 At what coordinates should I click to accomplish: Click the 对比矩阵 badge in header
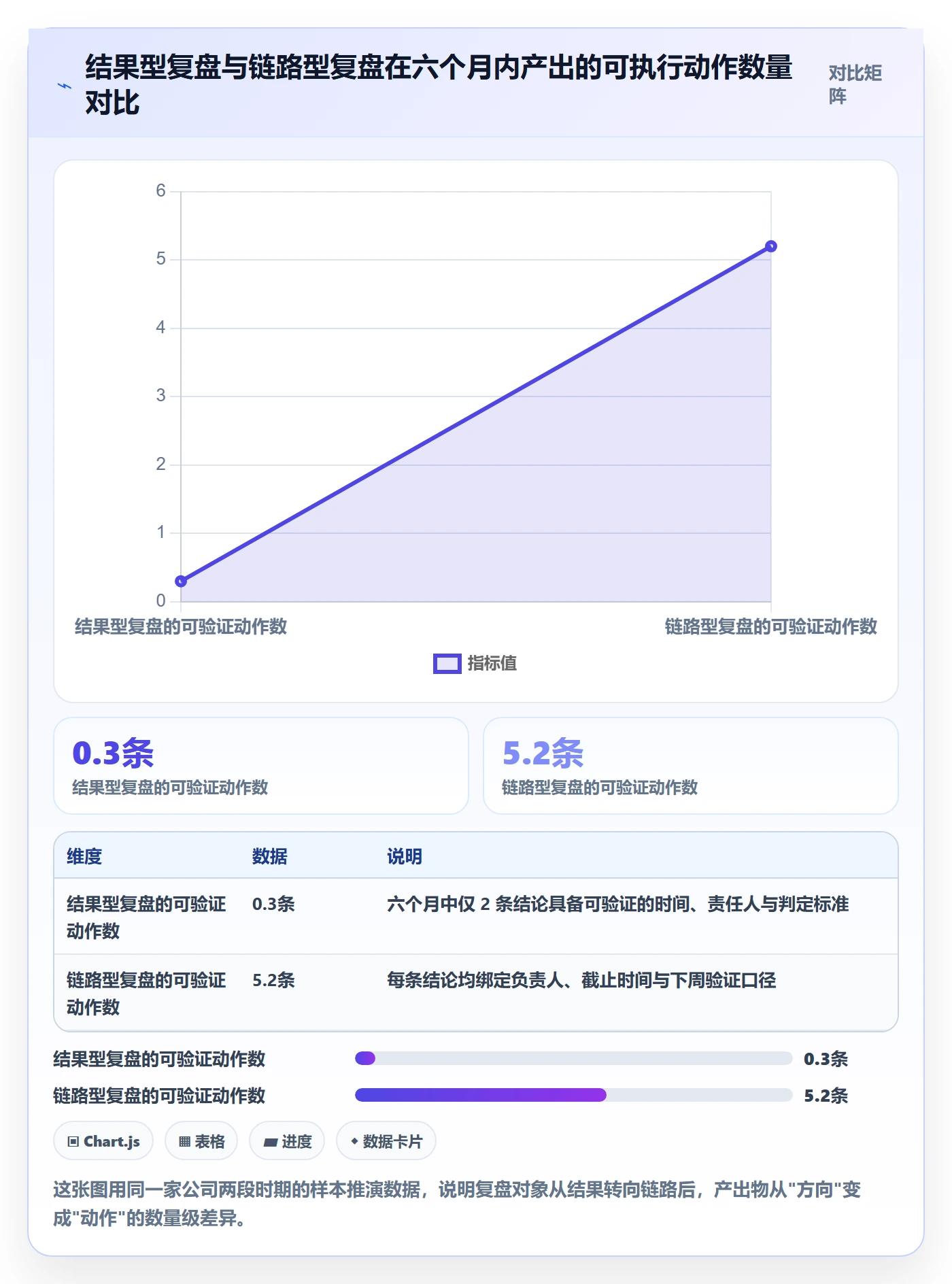[855, 84]
